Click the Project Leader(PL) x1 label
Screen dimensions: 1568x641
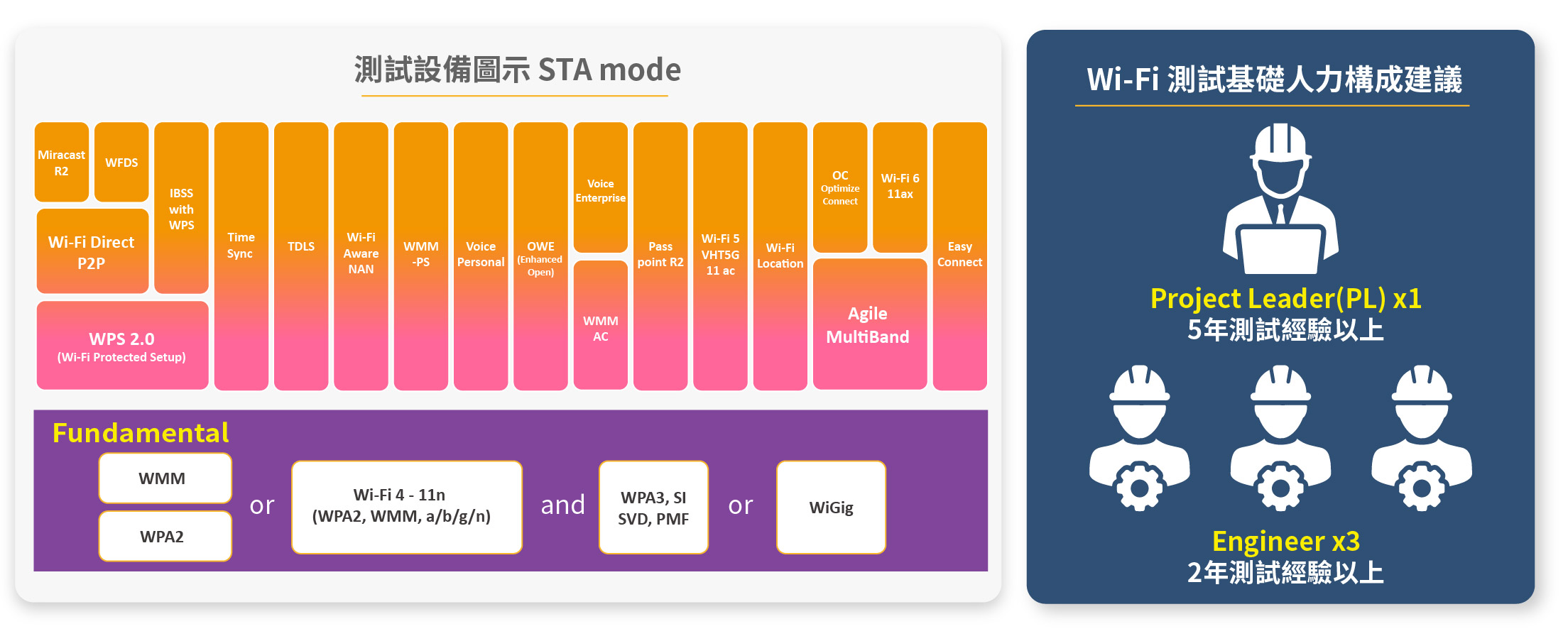tap(1285, 298)
